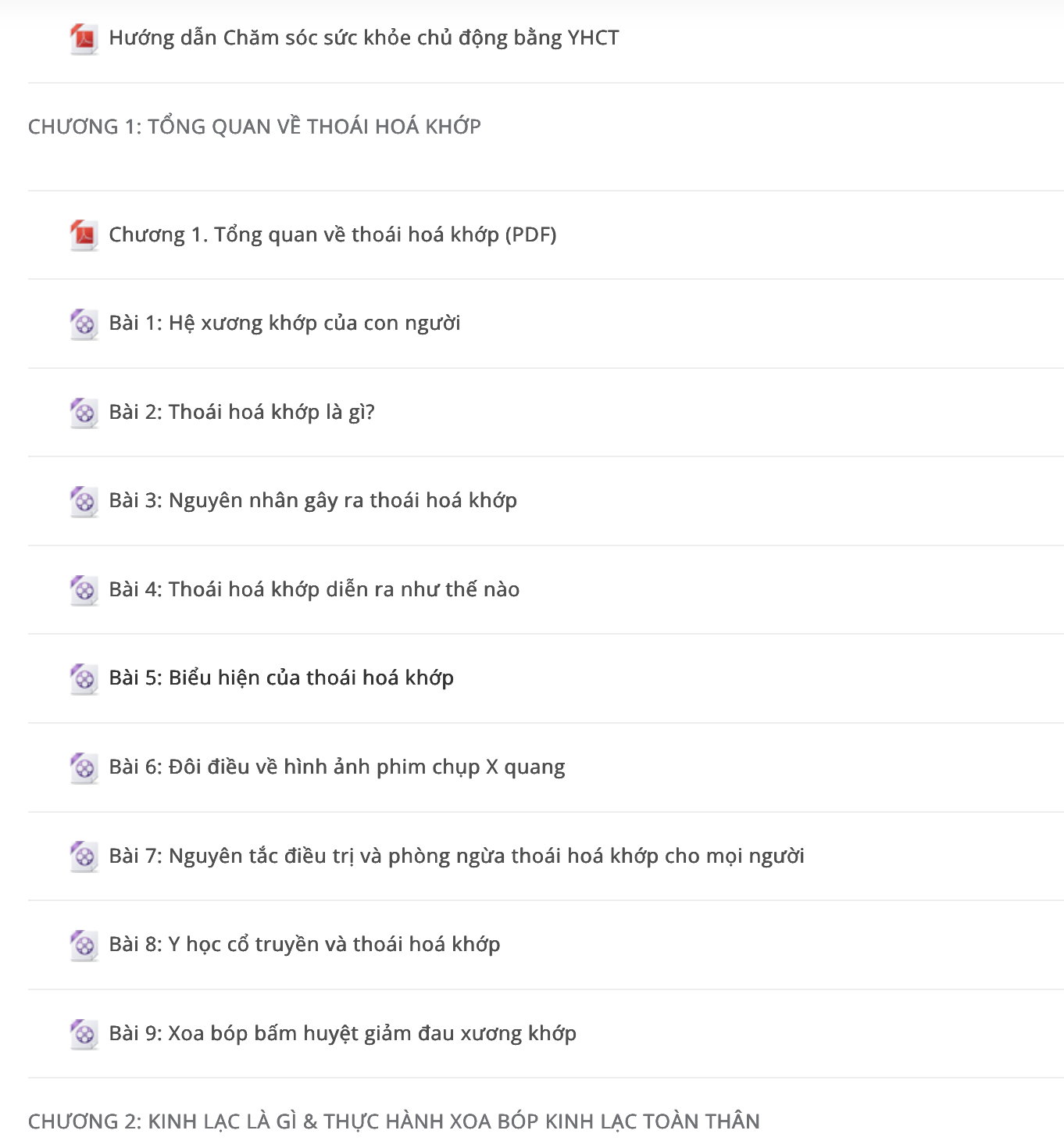Click video icon for Bài 3 Nguyên nhân

pyautogui.click(x=84, y=501)
